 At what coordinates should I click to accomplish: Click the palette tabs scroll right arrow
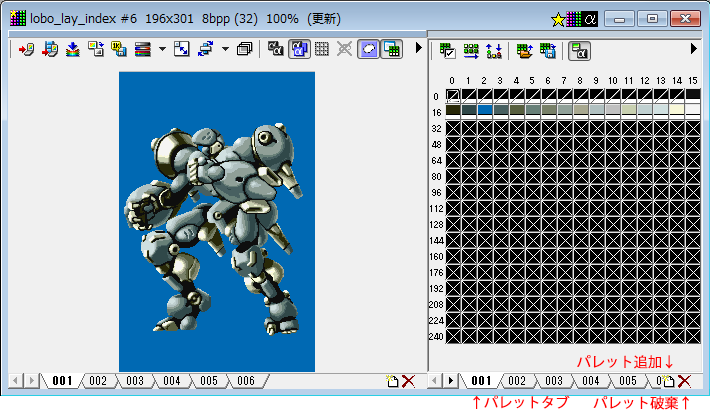[x=450, y=381]
